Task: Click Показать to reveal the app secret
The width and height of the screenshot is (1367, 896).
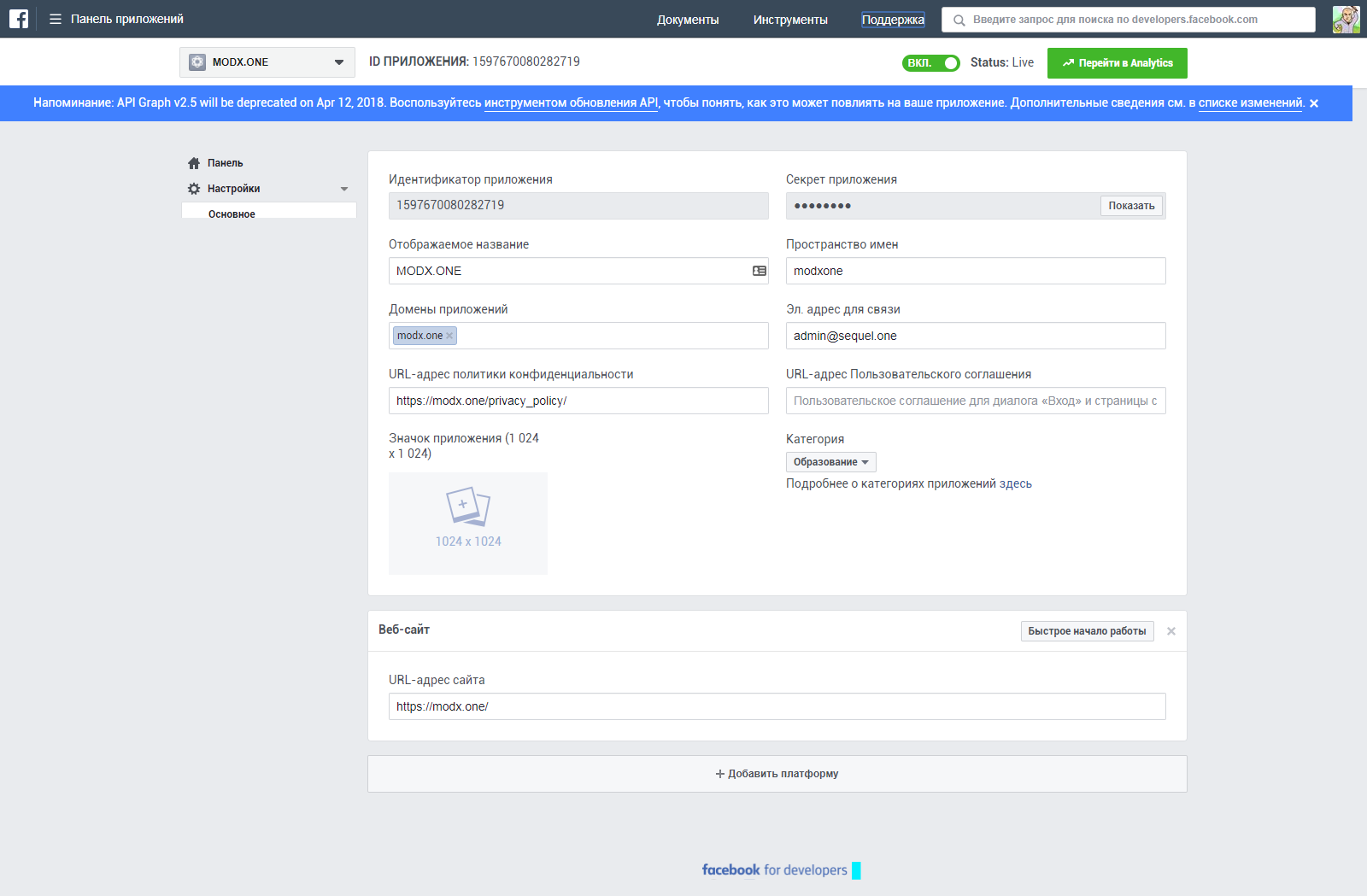Action: pyautogui.click(x=1131, y=206)
